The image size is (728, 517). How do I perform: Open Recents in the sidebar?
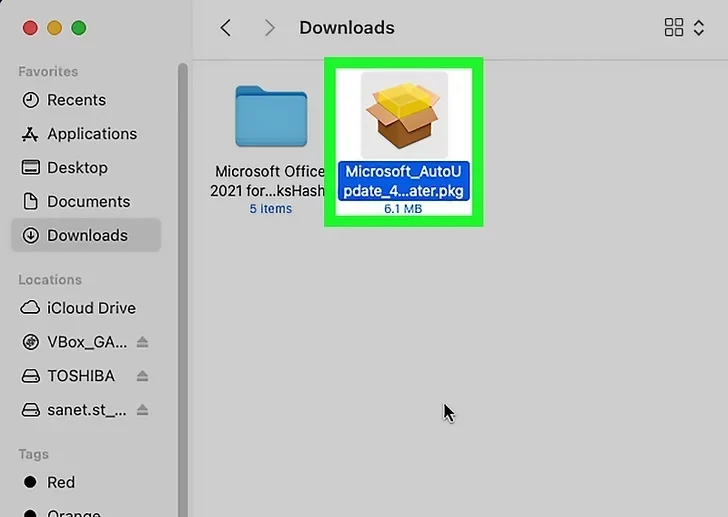coord(86,100)
